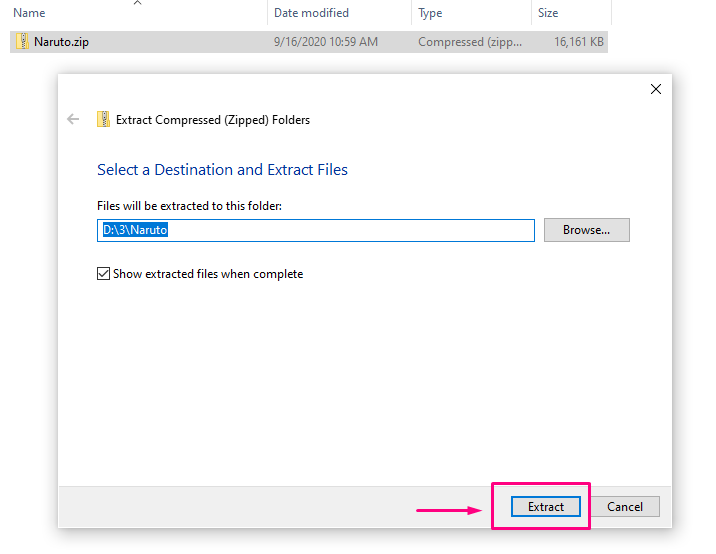
Task: Click the Show extracted files when complete label
Action: [x=208, y=274]
